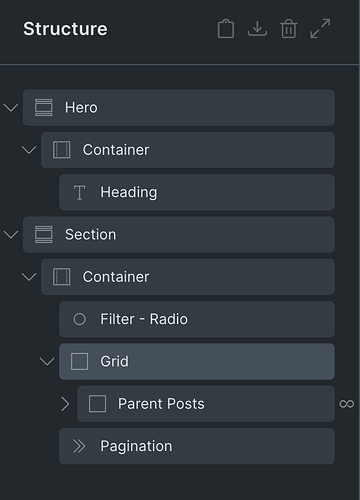This screenshot has height=500, width=360.
Task: Collapse the Container under Hero
Action: [29, 150]
